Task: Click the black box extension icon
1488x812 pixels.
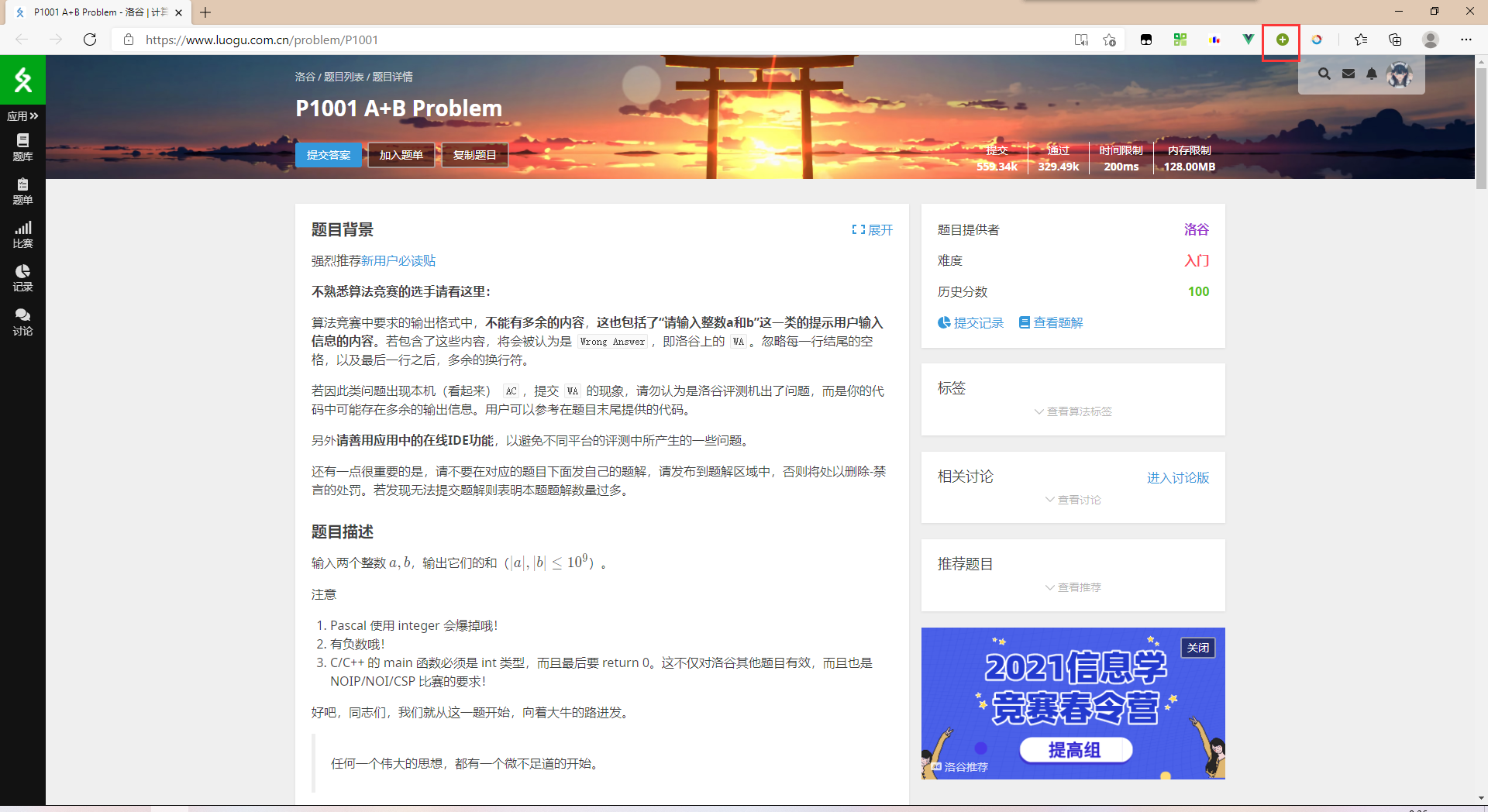Action: click(x=1146, y=40)
